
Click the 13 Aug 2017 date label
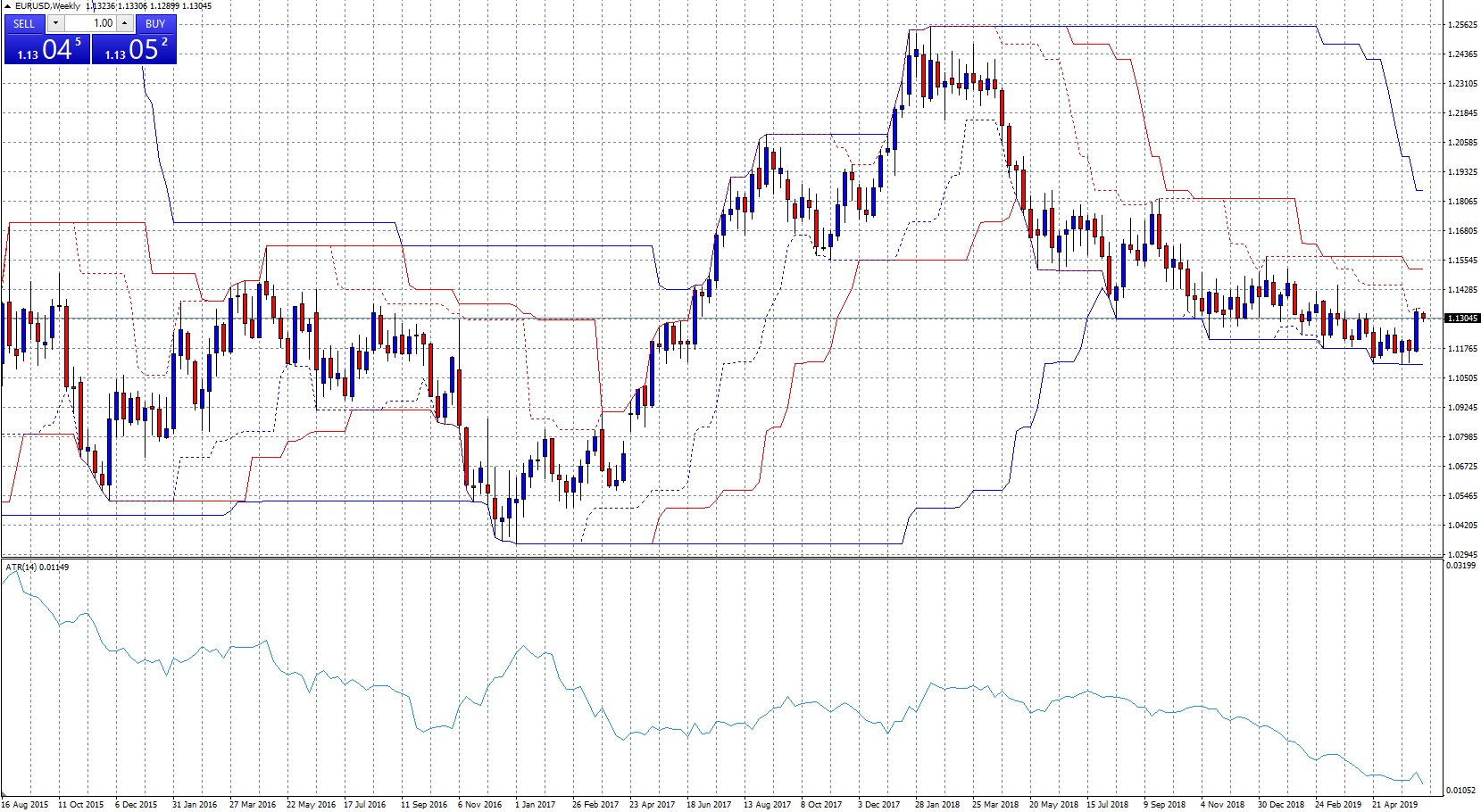(x=768, y=805)
